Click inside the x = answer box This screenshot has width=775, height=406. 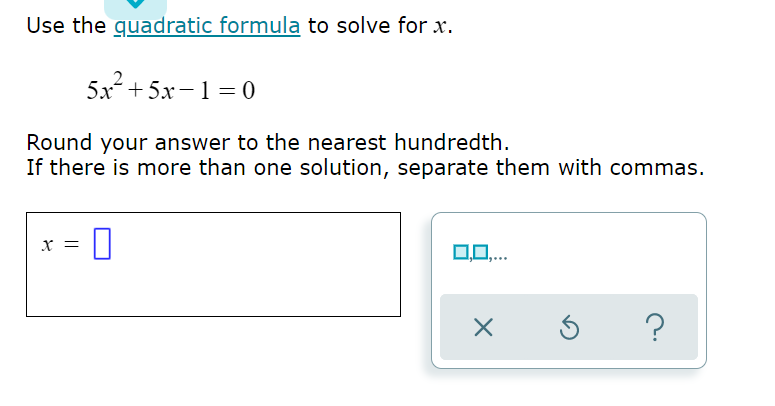pyautogui.click(x=214, y=265)
